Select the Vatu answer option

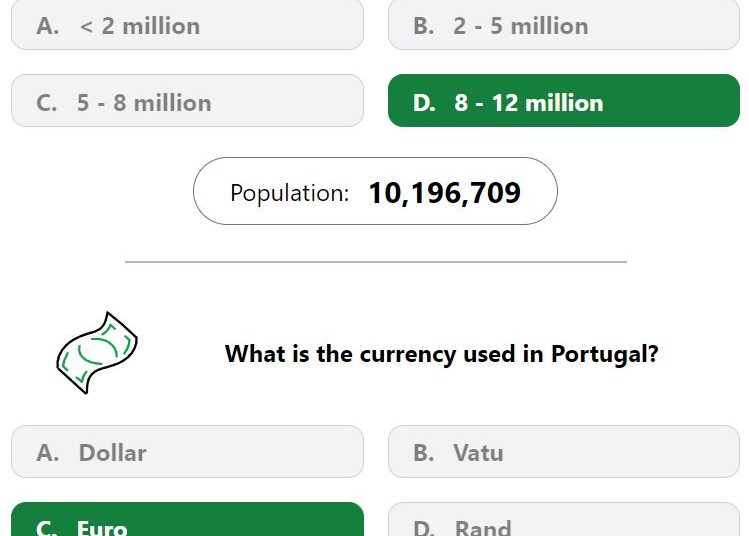564,451
